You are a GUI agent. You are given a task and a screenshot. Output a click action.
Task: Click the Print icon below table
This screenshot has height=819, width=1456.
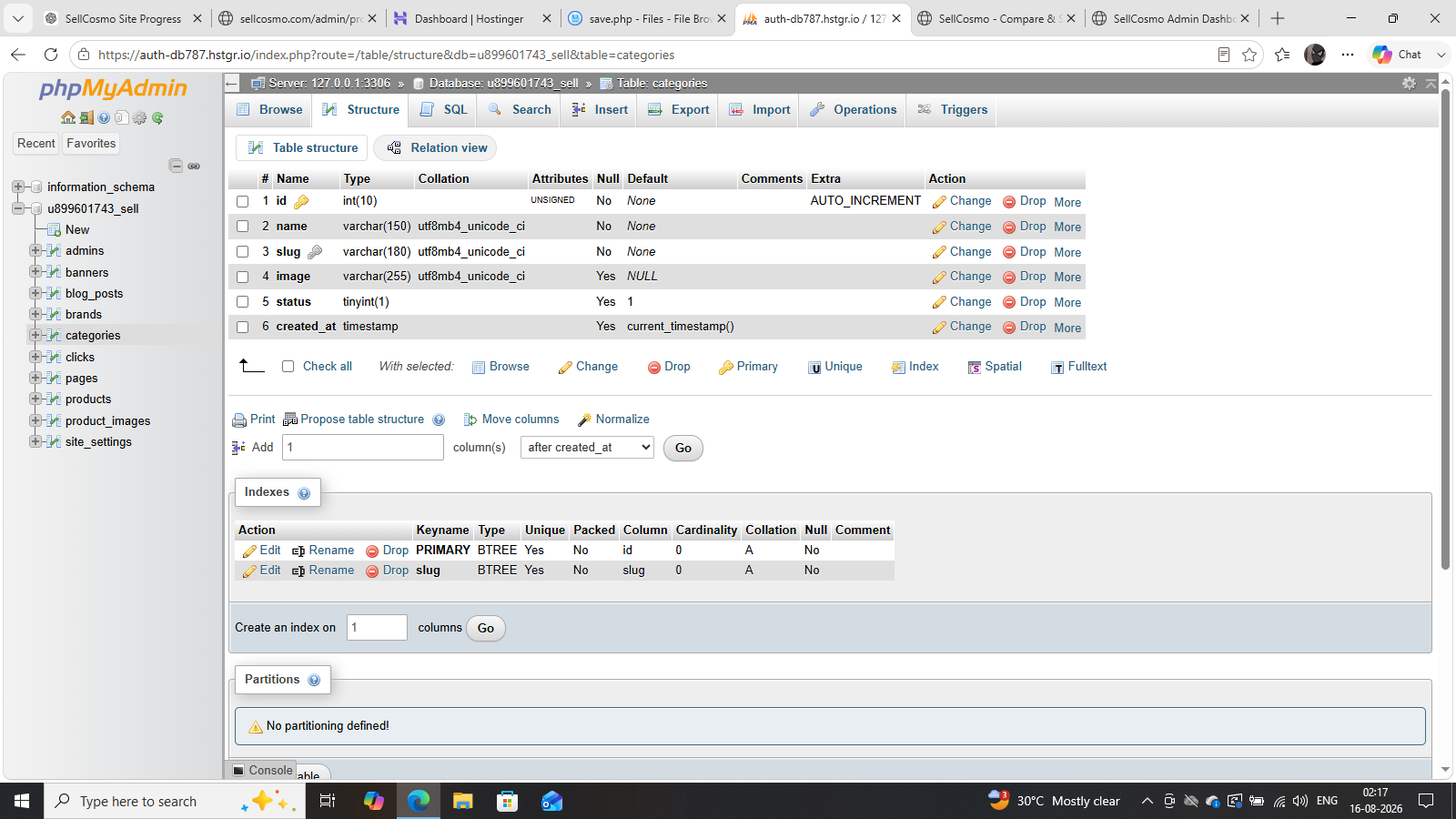click(x=239, y=420)
